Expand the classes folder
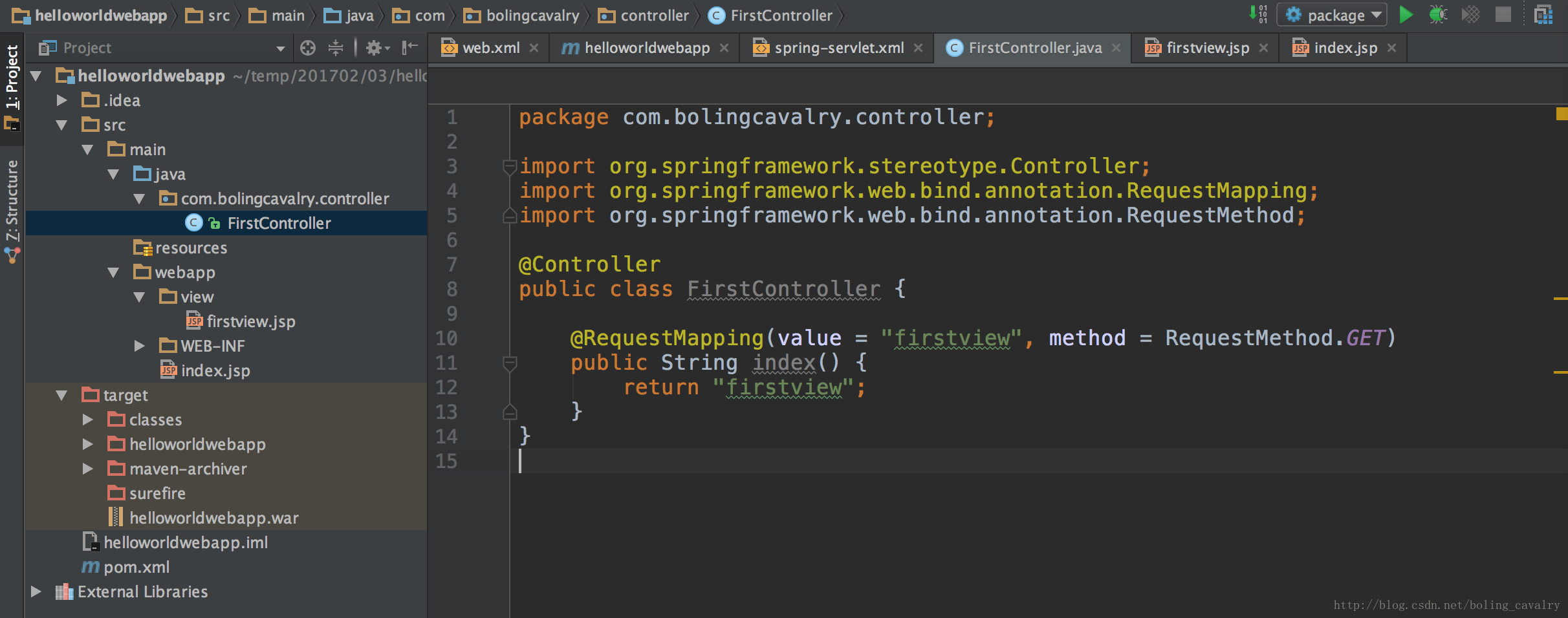Viewport: 1568px width, 618px height. (88, 420)
